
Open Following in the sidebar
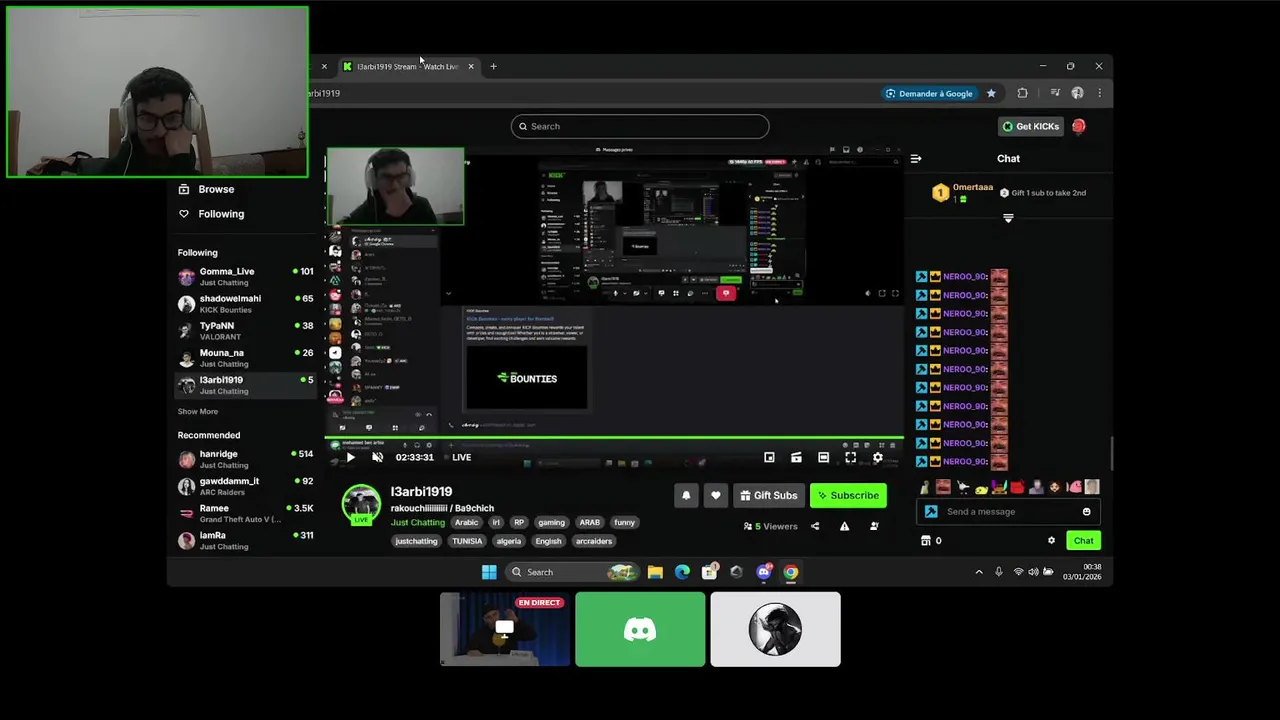211,214
